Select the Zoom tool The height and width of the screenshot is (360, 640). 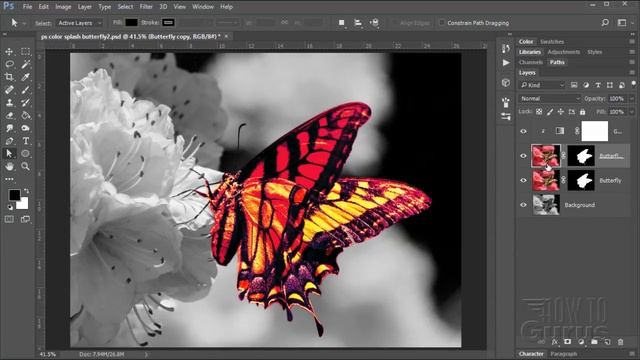[25, 166]
